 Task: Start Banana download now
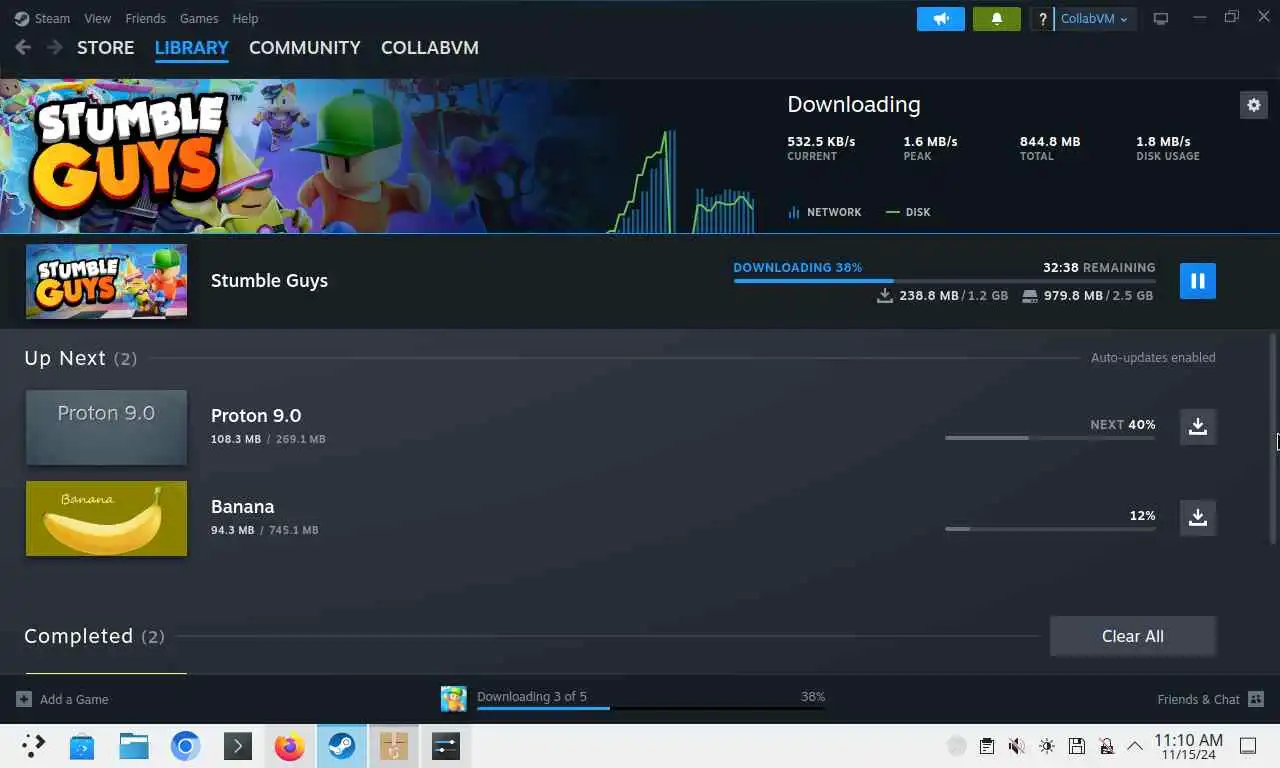point(1198,517)
